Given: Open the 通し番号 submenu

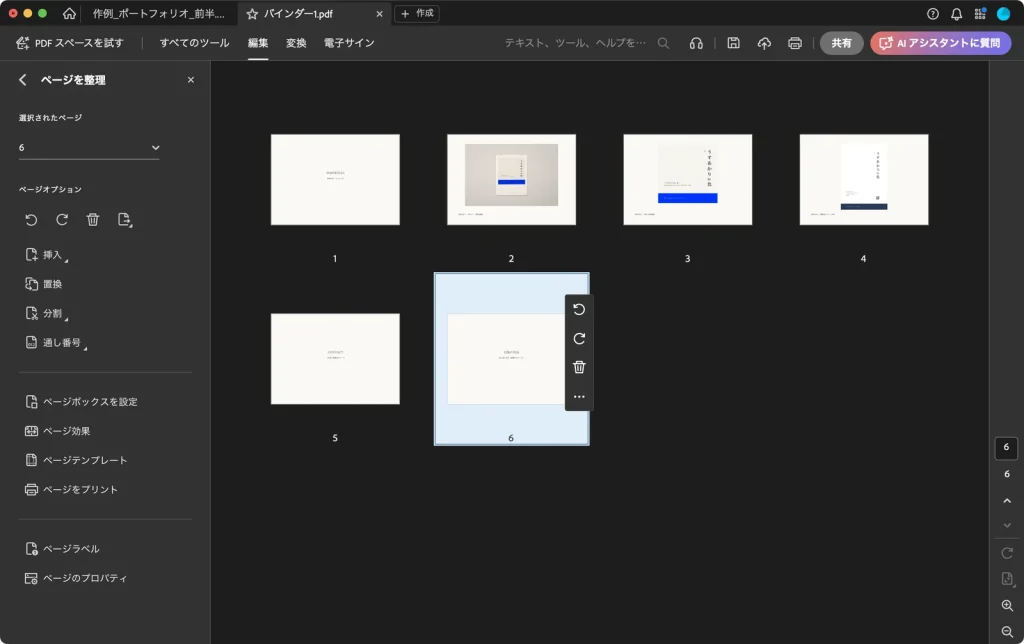Looking at the screenshot, I should click(56, 343).
